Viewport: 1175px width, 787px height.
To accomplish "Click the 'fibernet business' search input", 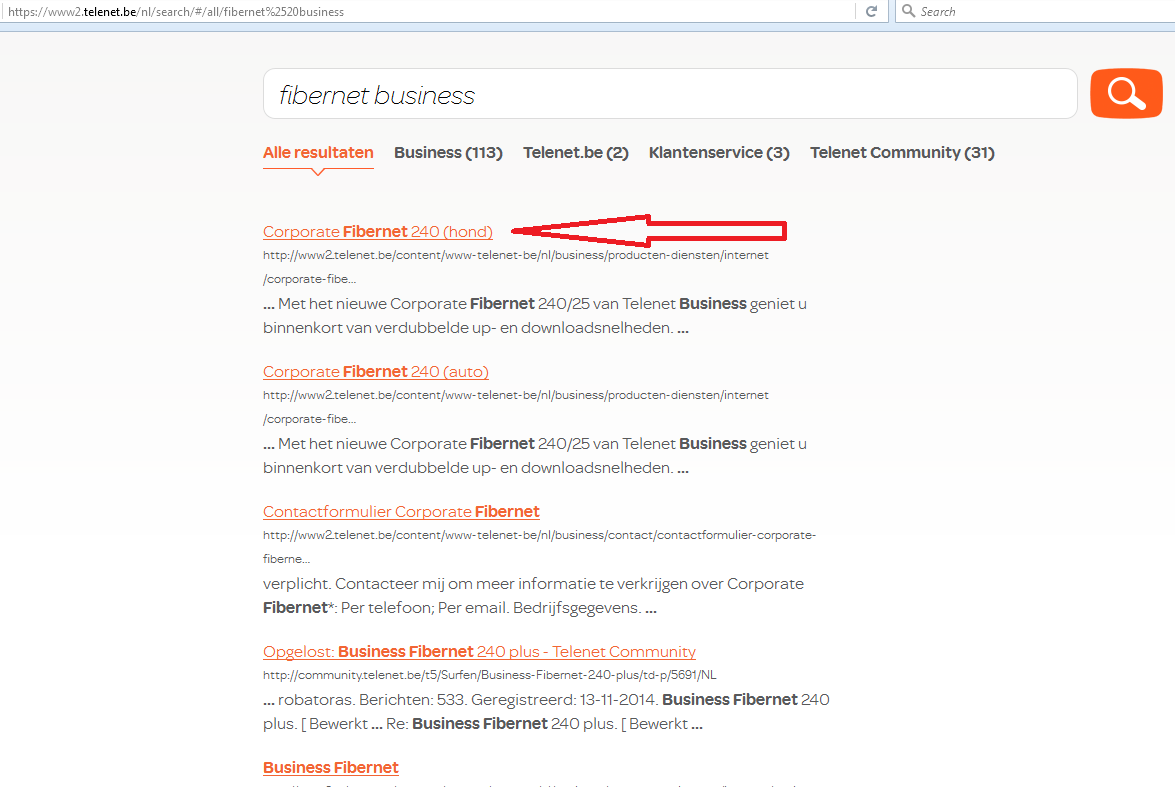I will coord(668,95).
